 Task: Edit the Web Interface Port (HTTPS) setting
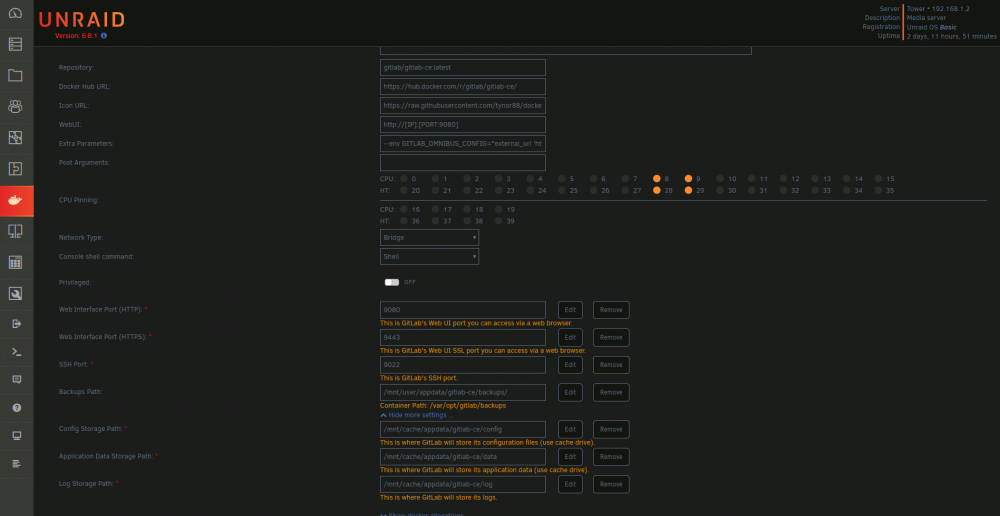(x=570, y=337)
